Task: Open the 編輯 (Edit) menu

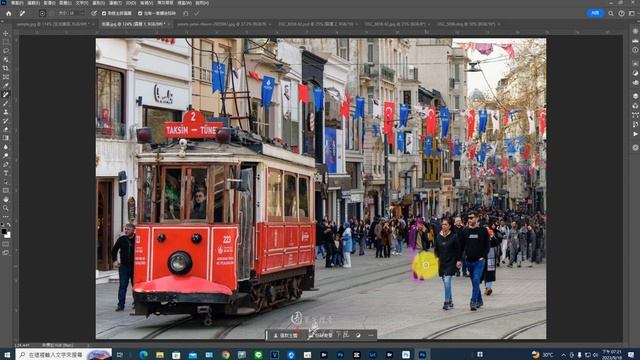Action: pos(33,3)
